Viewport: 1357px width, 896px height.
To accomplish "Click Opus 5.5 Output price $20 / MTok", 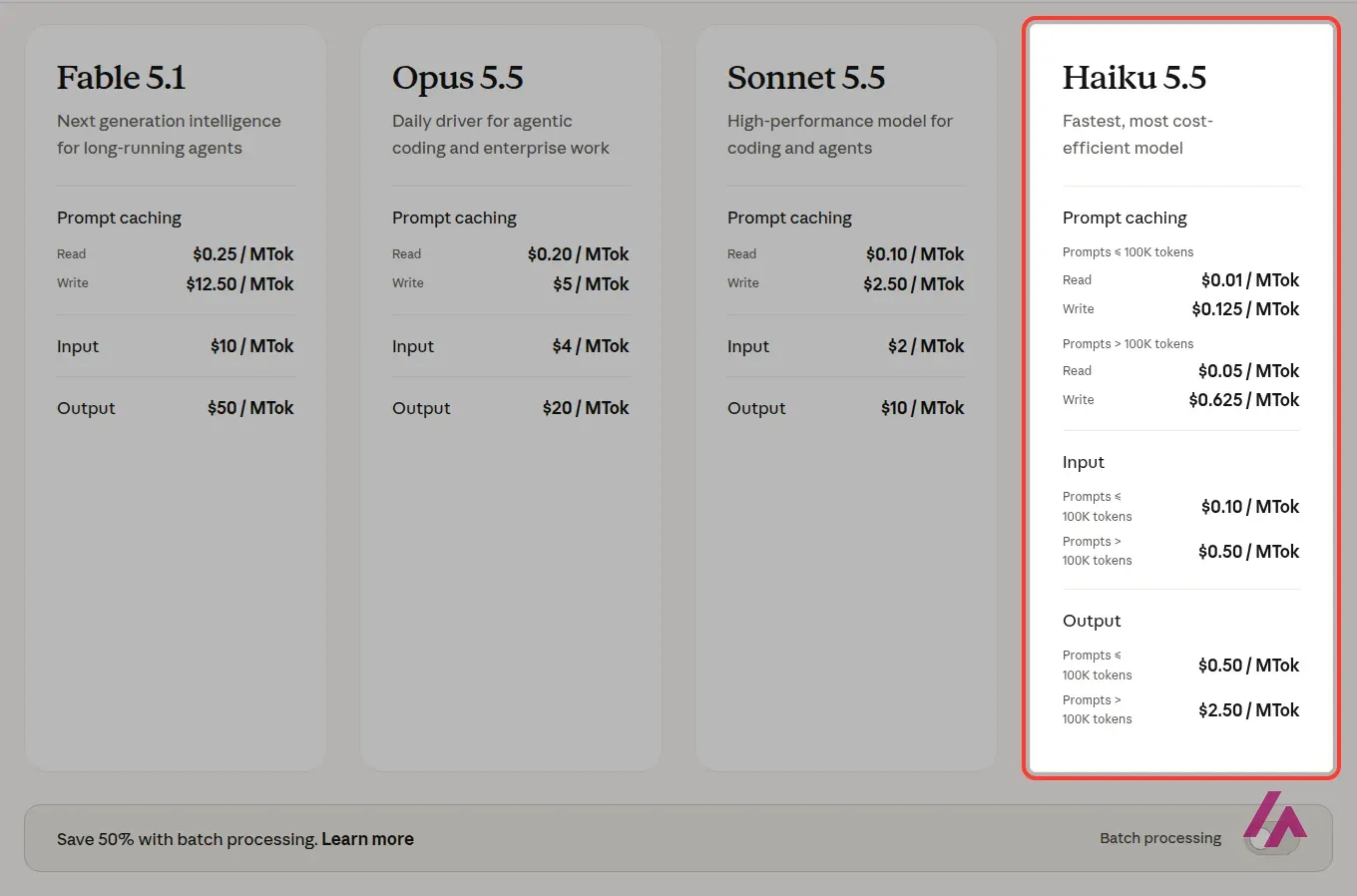I will coord(586,408).
